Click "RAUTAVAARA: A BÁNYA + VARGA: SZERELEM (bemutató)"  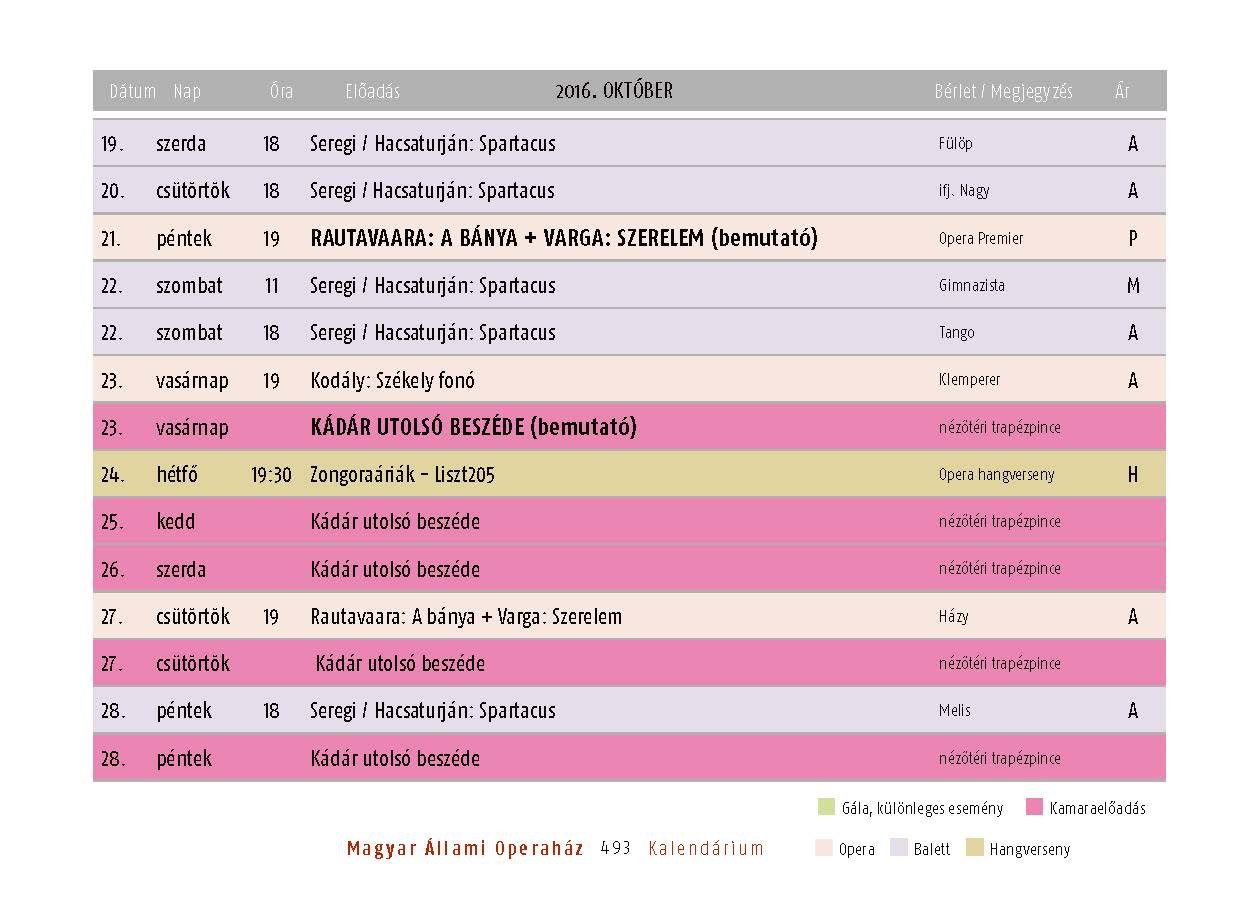click(x=564, y=238)
